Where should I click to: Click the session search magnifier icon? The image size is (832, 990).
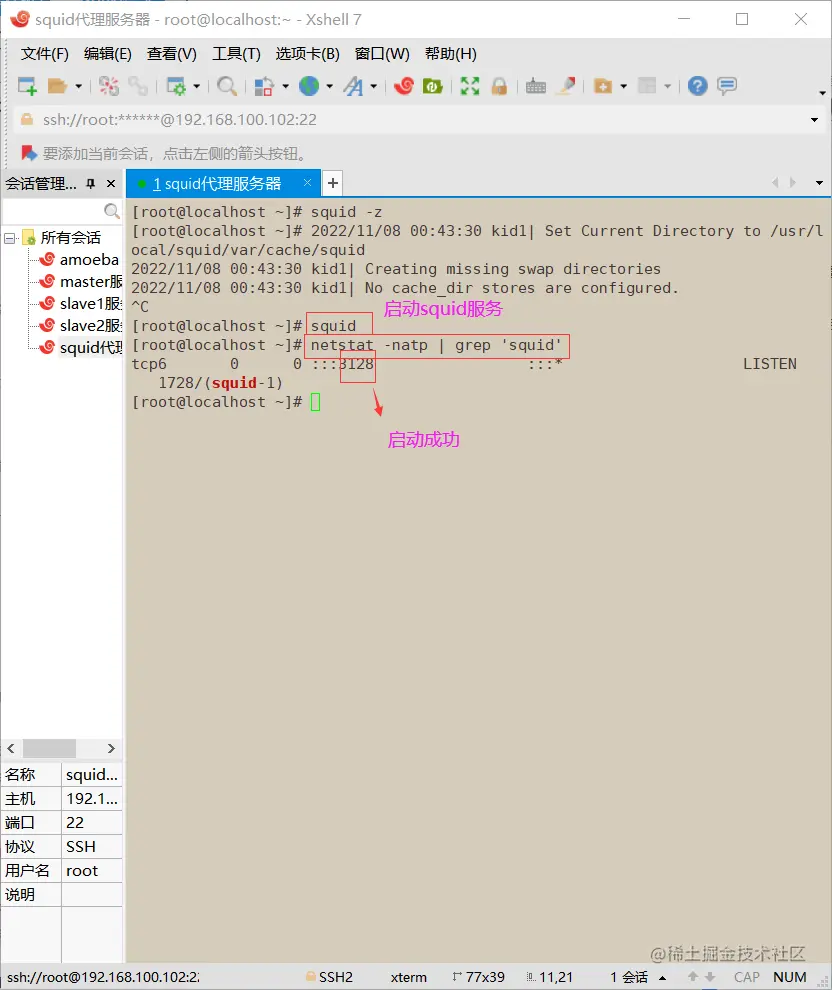[x=112, y=210]
